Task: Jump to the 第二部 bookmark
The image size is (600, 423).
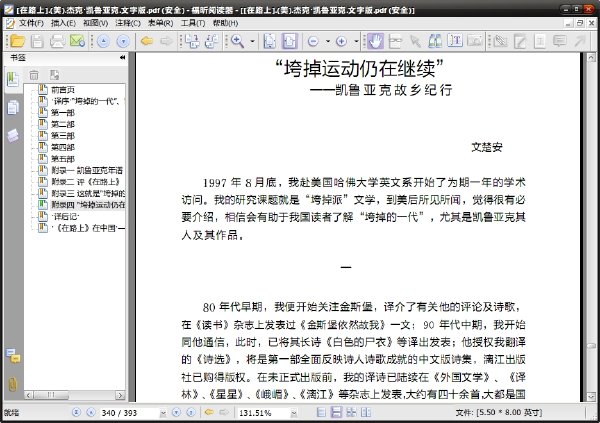Action: click(63, 124)
